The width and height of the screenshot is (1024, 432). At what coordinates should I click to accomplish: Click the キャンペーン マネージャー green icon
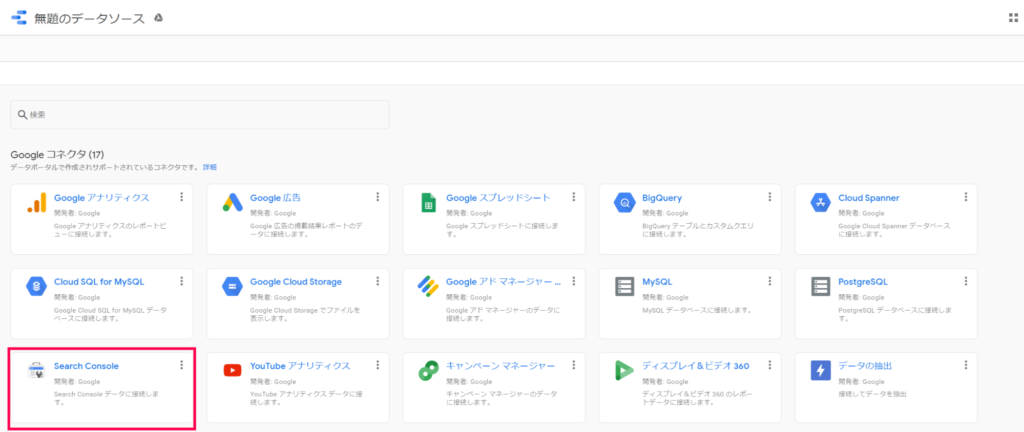pos(428,371)
